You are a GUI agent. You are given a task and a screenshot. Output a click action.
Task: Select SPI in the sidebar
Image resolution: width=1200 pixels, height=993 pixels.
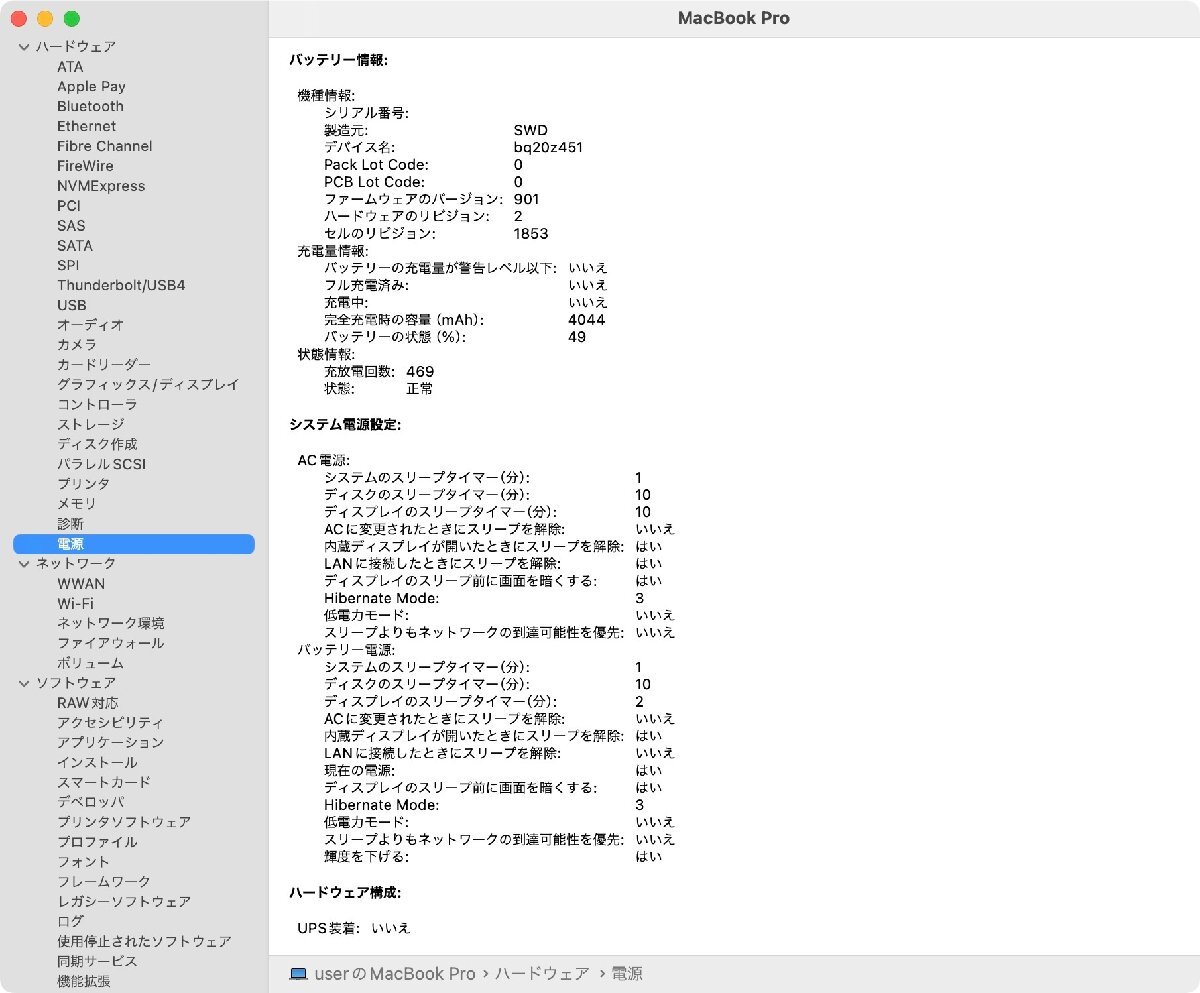click(68, 265)
